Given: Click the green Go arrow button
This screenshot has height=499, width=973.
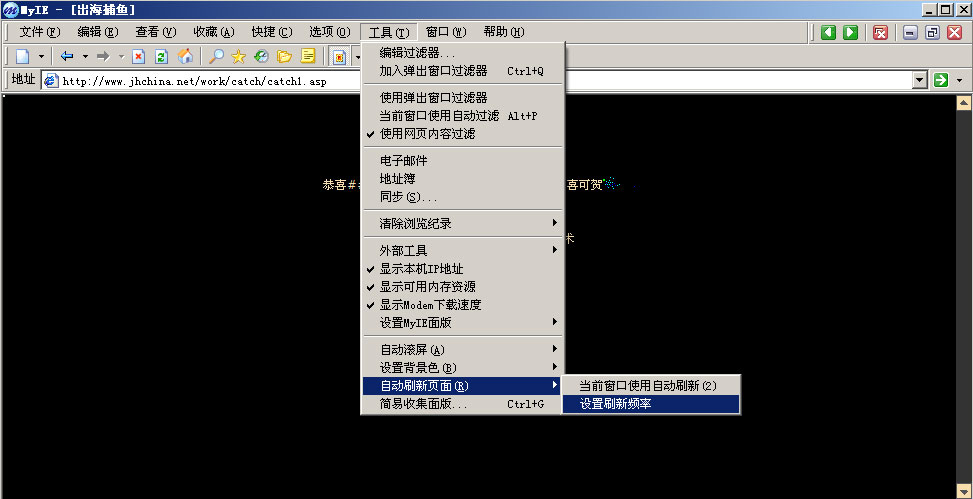Looking at the screenshot, I should (x=941, y=80).
